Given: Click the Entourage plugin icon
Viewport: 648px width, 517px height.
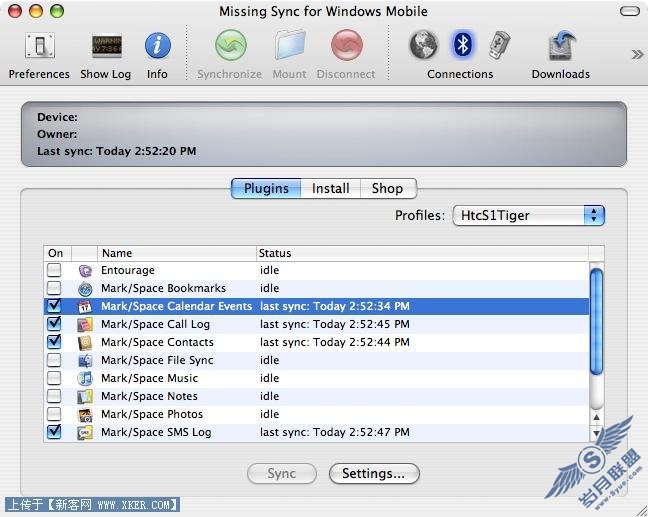Looking at the screenshot, I should 85,271.
